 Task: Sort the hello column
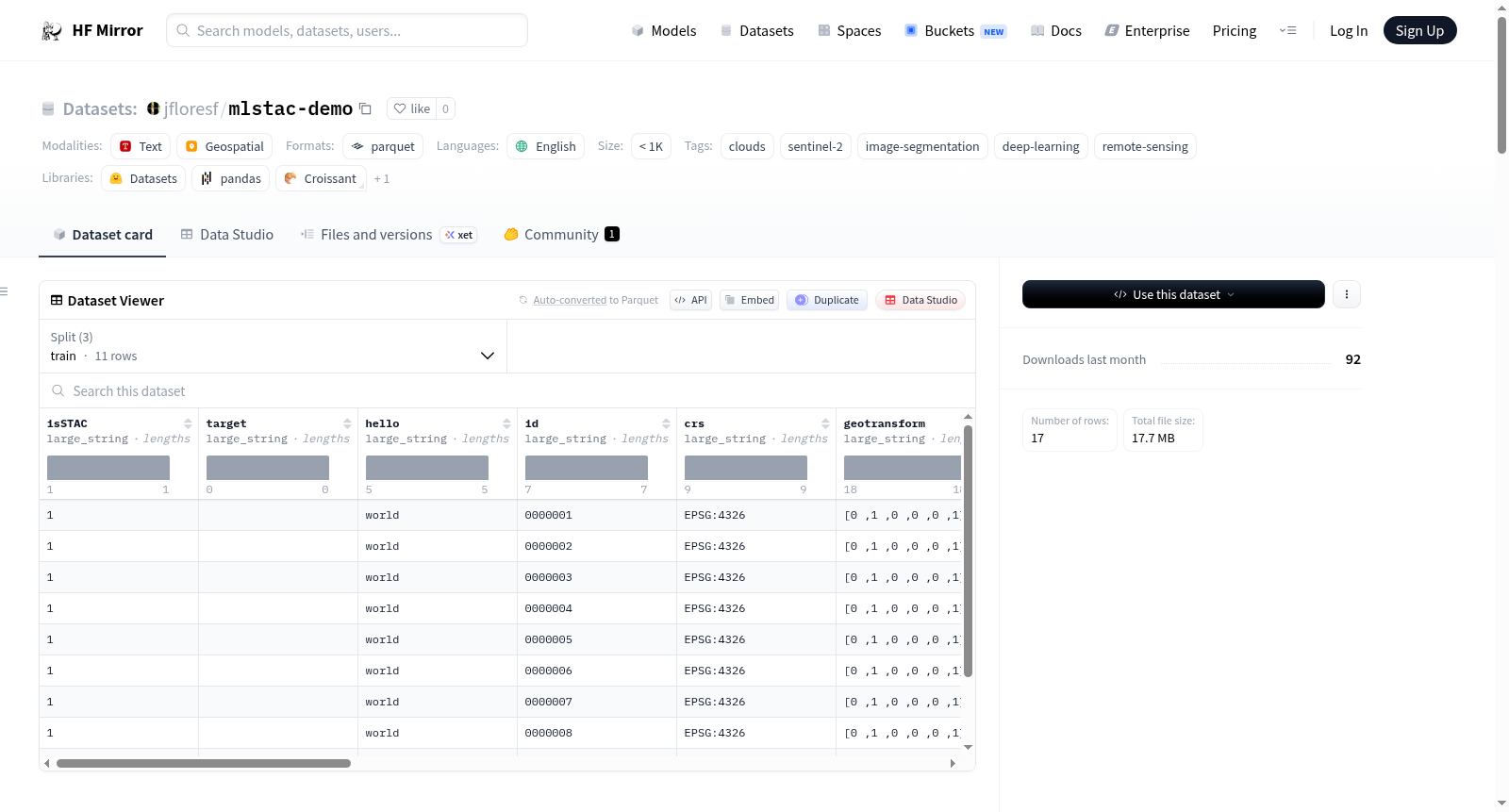507,423
